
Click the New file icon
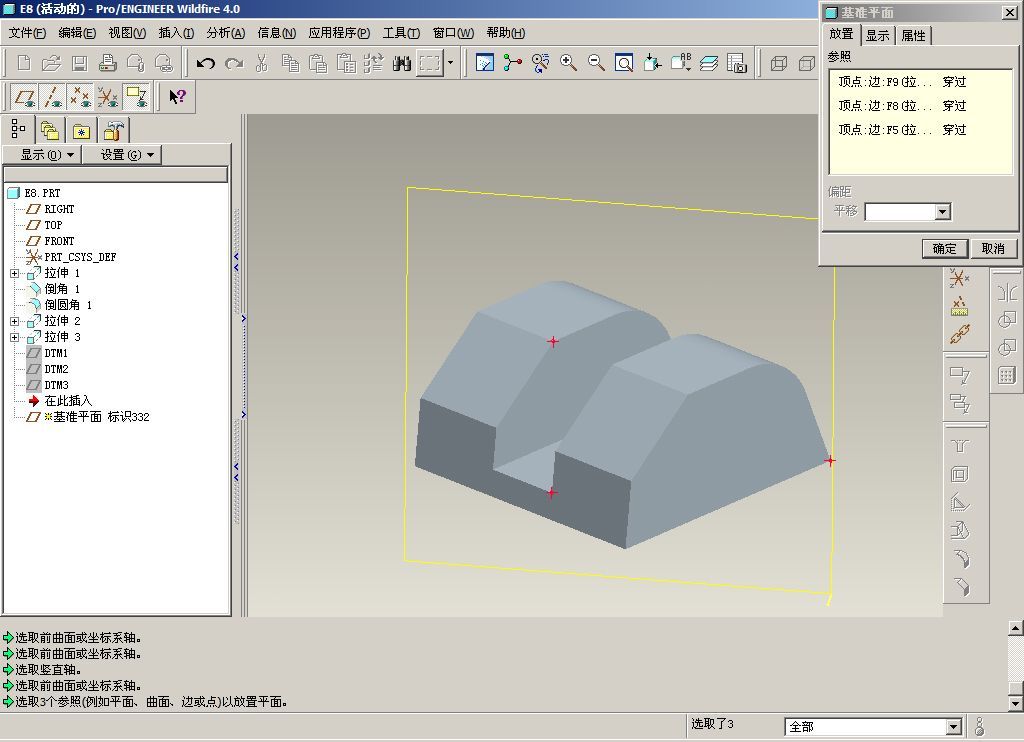click(x=24, y=63)
